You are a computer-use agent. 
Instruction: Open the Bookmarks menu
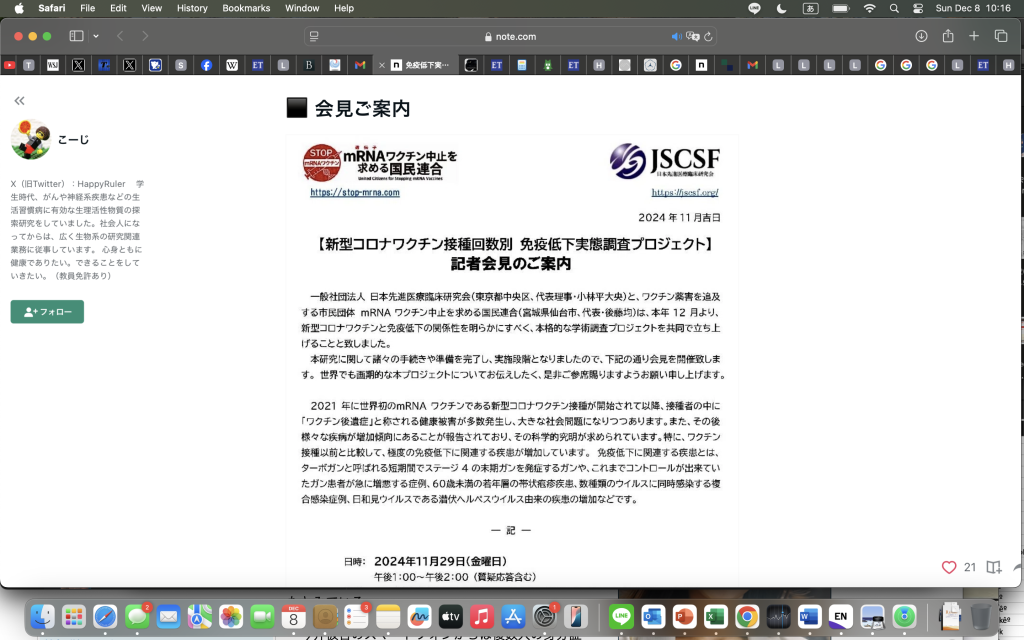point(246,8)
